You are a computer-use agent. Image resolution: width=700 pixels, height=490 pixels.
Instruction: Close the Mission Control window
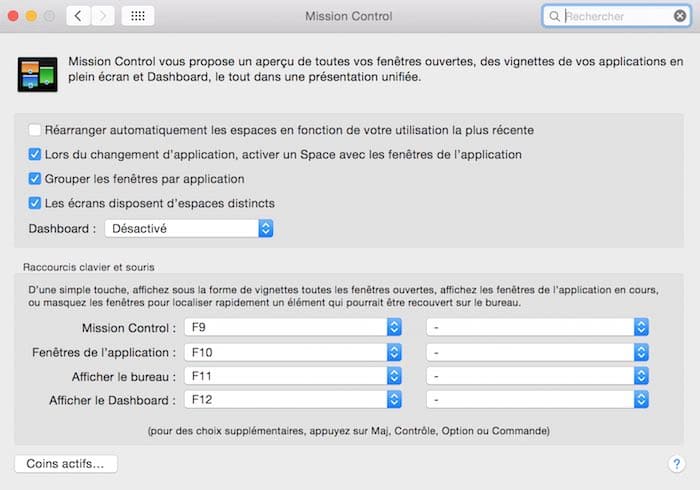tap(13, 16)
